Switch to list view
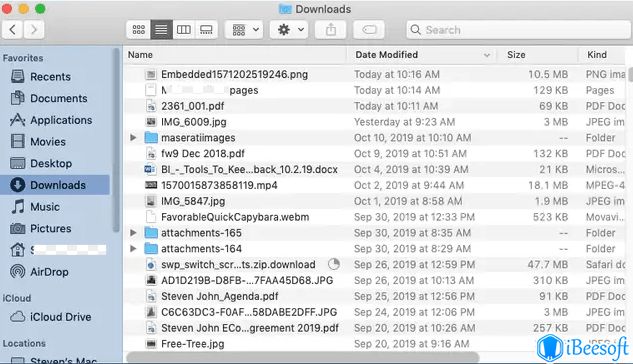The image size is (633, 364). 161,30
